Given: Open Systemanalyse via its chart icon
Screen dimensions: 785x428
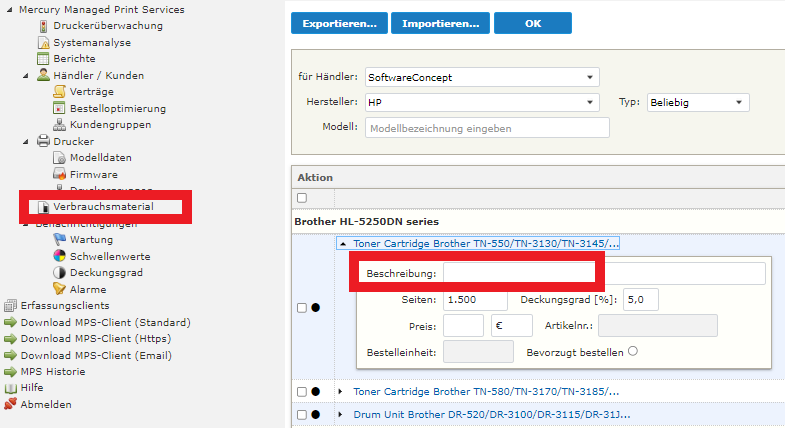Looking at the screenshot, I should click(44, 42).
